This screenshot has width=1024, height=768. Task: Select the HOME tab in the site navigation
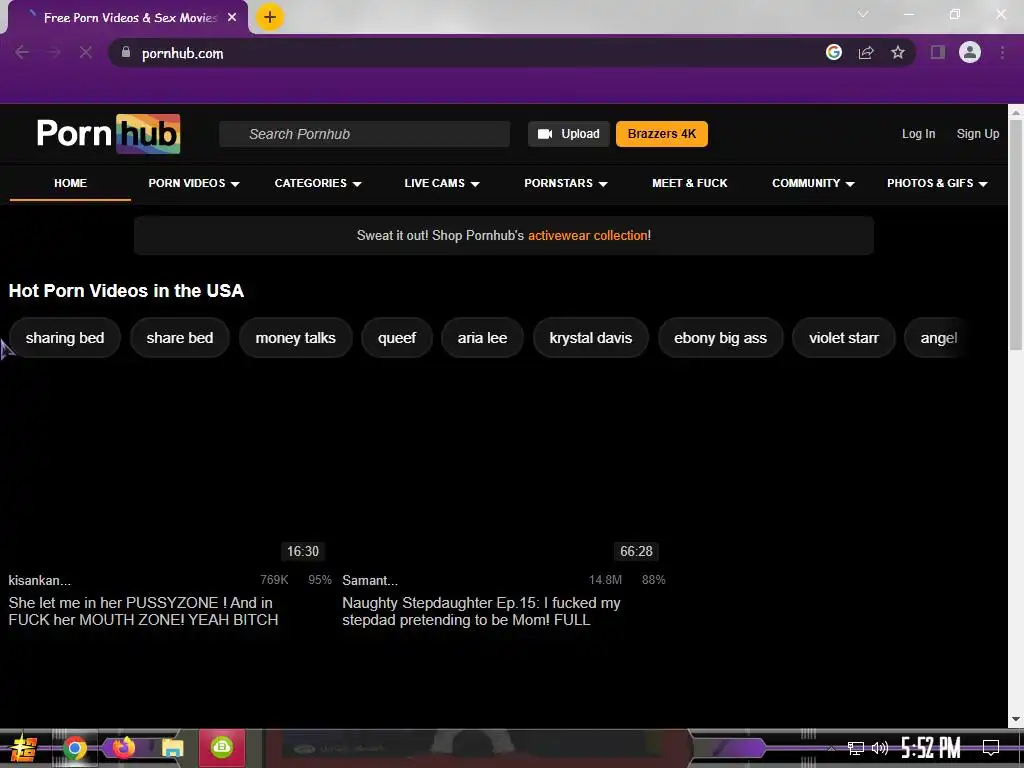[x=71, y=183]
